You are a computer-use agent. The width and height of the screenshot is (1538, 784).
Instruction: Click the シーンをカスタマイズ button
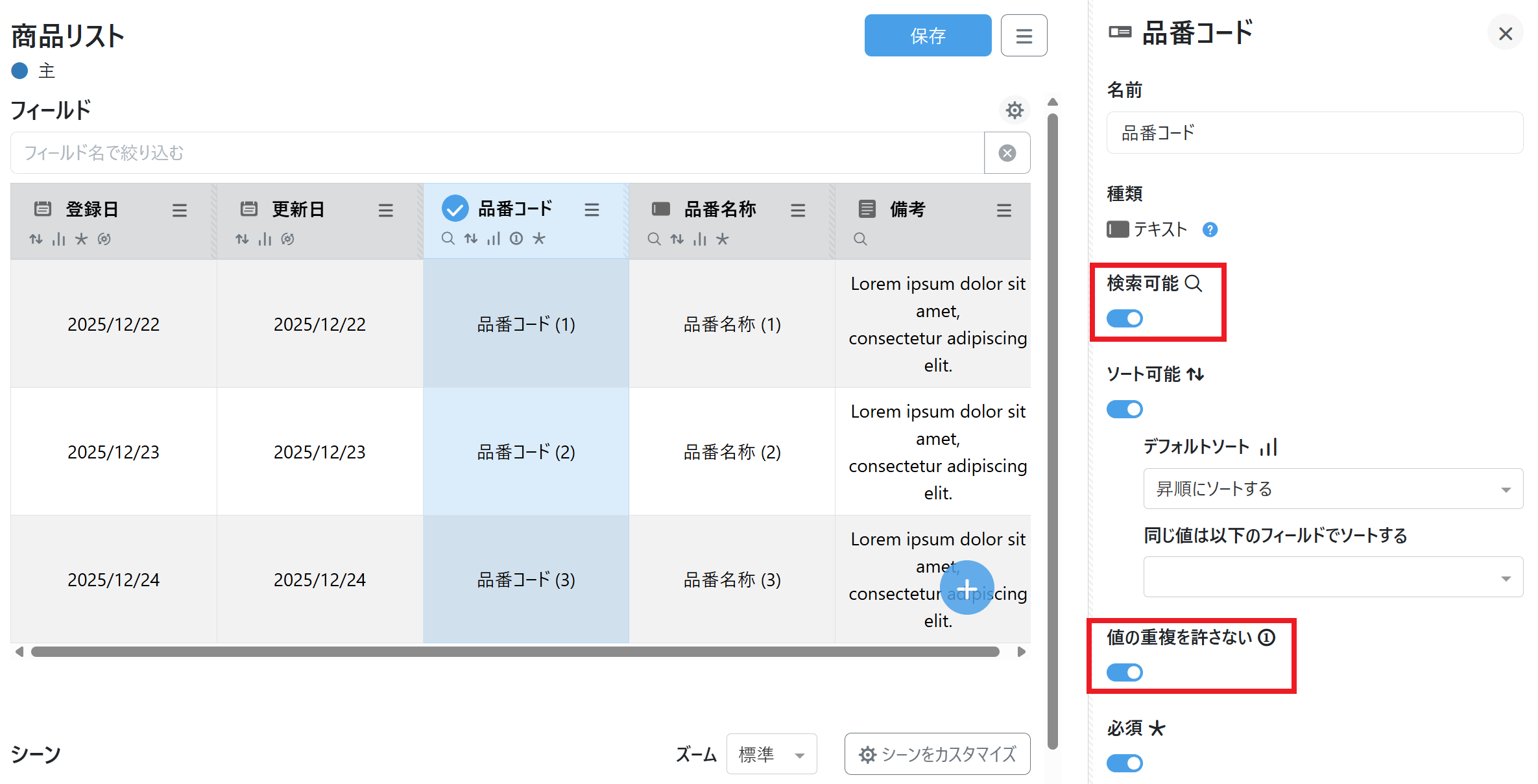[x=937, y=754]
